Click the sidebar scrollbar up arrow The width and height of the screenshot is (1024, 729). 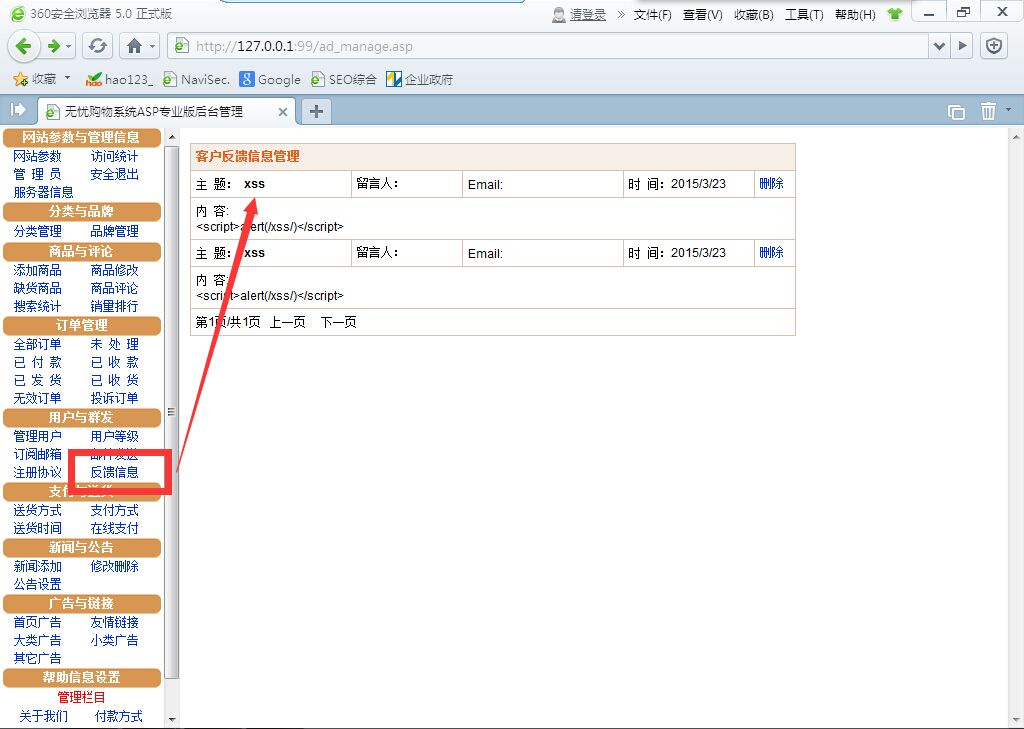point(172,137)
